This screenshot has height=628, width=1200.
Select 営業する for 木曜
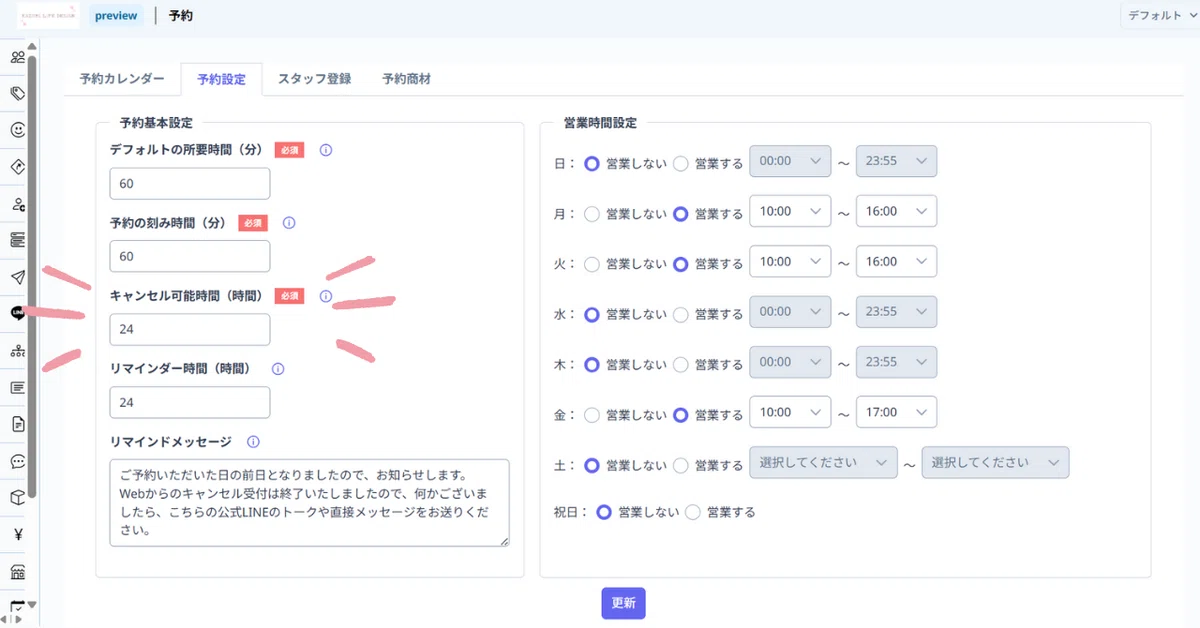(681, 363)
